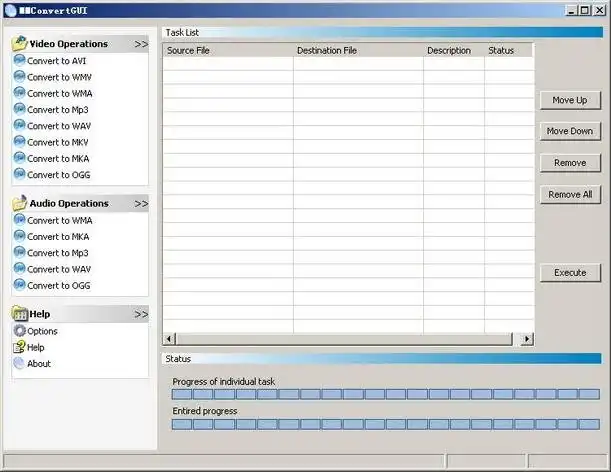
Task: Click the individual task progress bar
Action: (386, 394)
